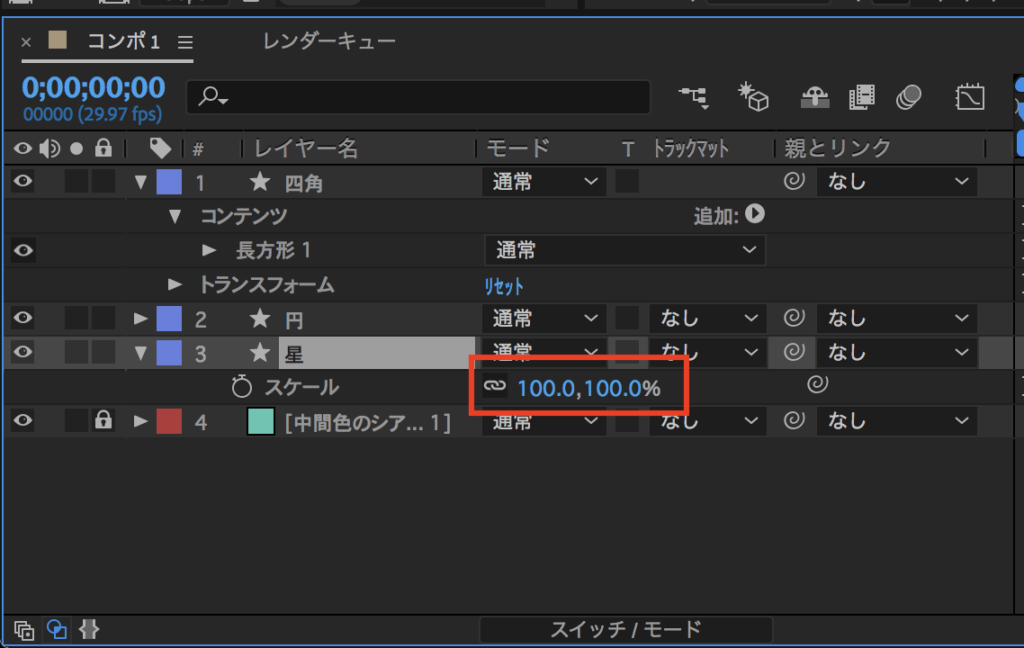1024x648 pixels.
Task: Close the コンポ 1 panel tab
Action: tap(26, 42)
